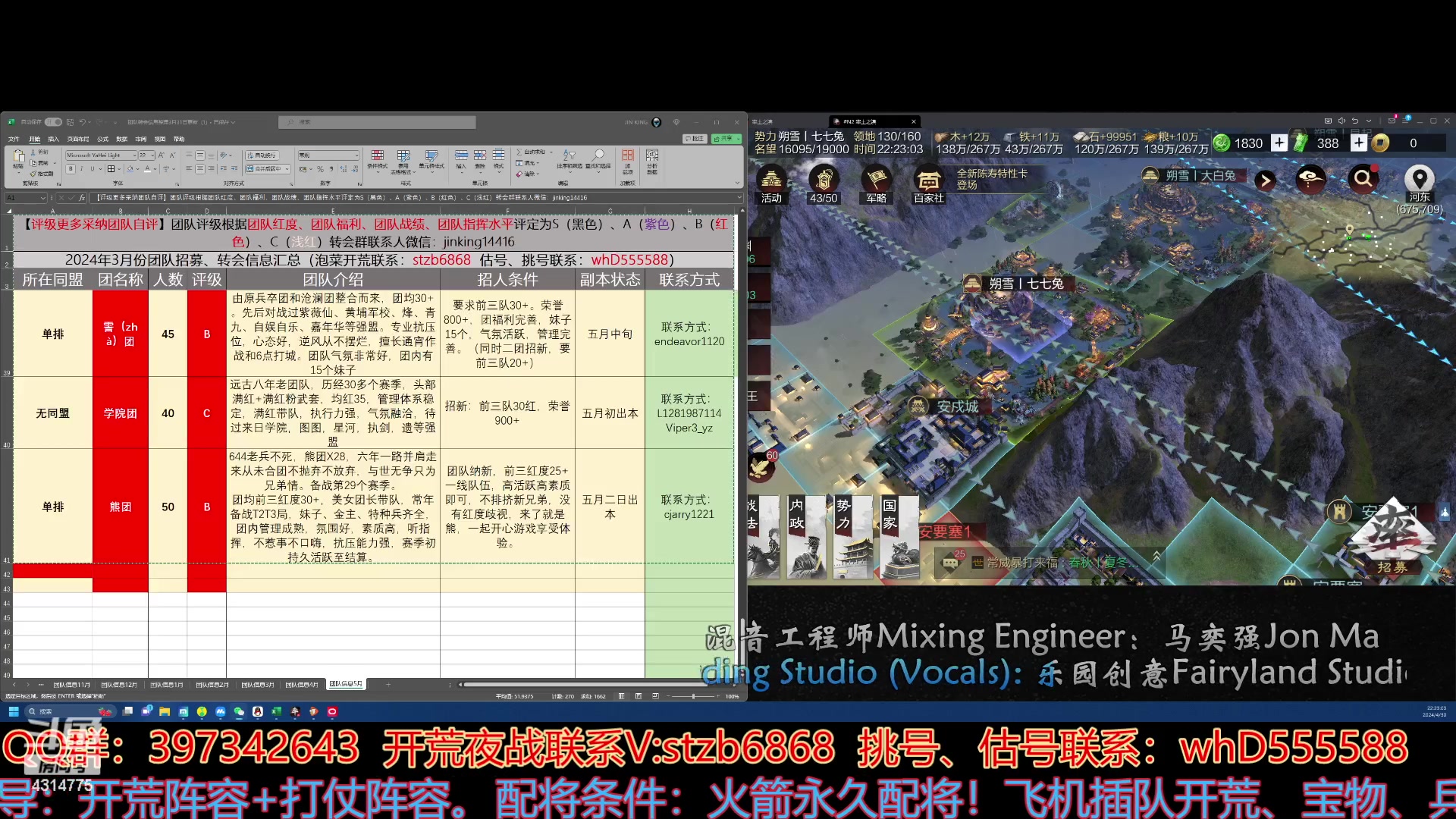Click the 批注 comments button

pos(694,139)
